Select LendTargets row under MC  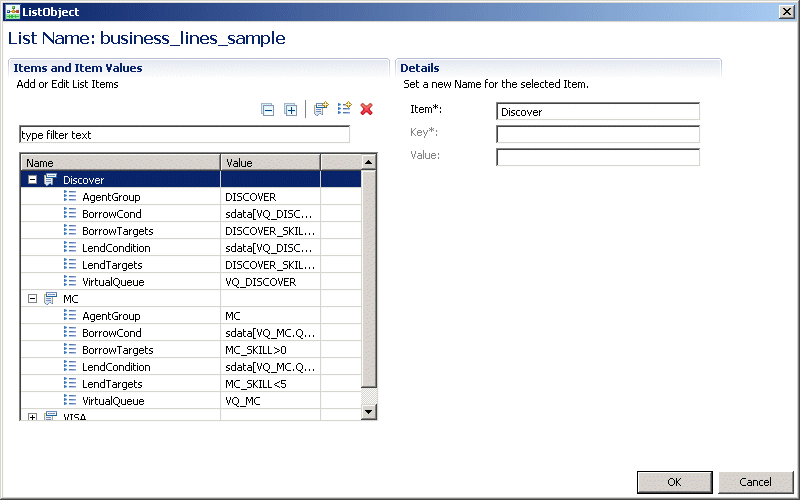(191, 384)
